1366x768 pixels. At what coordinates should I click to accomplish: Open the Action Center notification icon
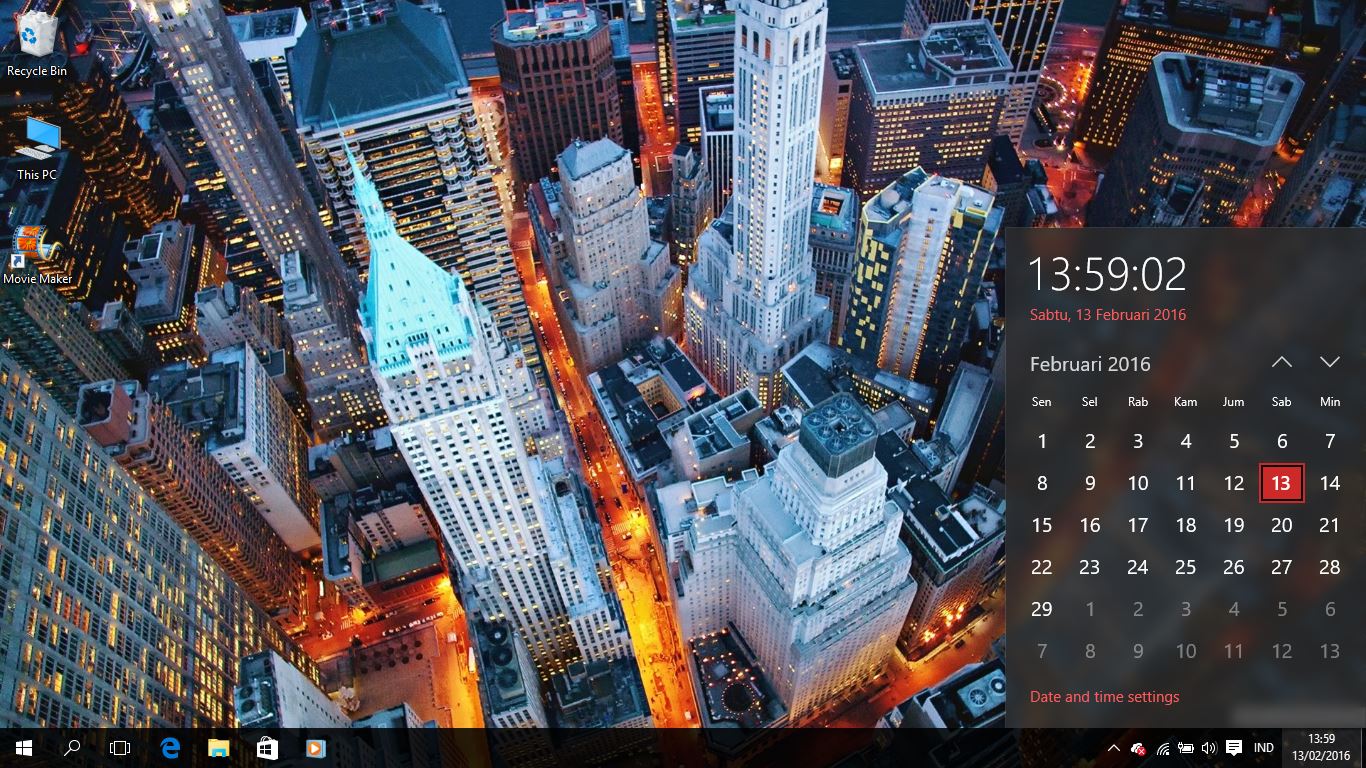pos(1232,748)
